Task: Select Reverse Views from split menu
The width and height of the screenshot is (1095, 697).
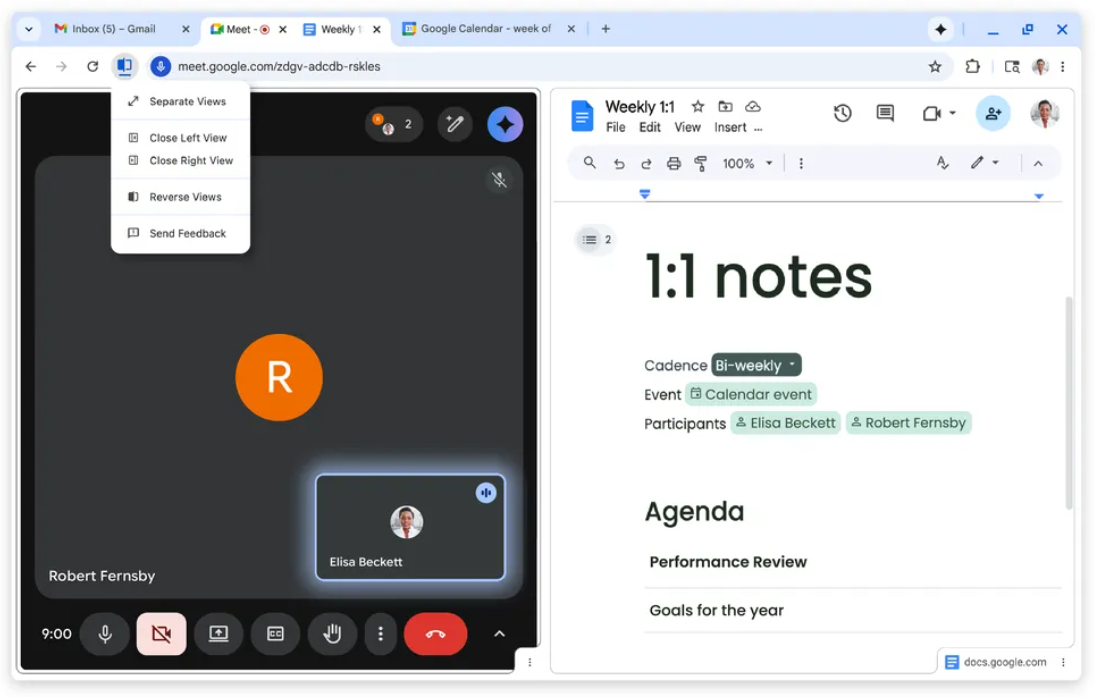Action: tap(185, 197)
